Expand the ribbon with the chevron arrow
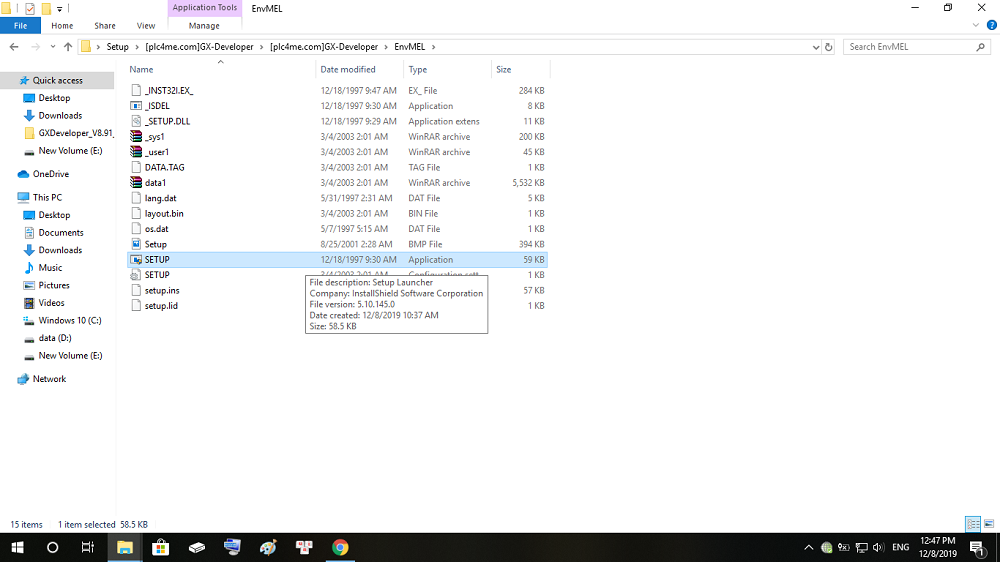 click(x=975, y=26)
